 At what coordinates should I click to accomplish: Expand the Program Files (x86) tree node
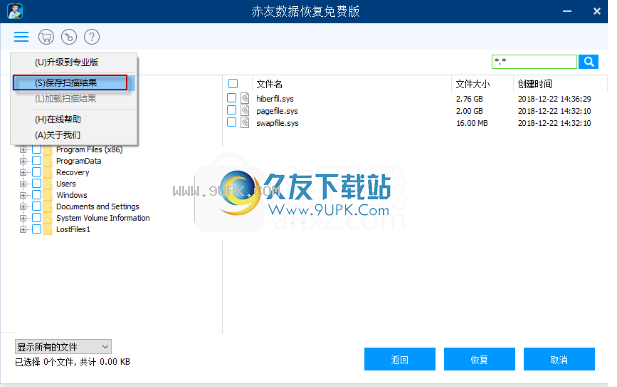tap(23, 150)
